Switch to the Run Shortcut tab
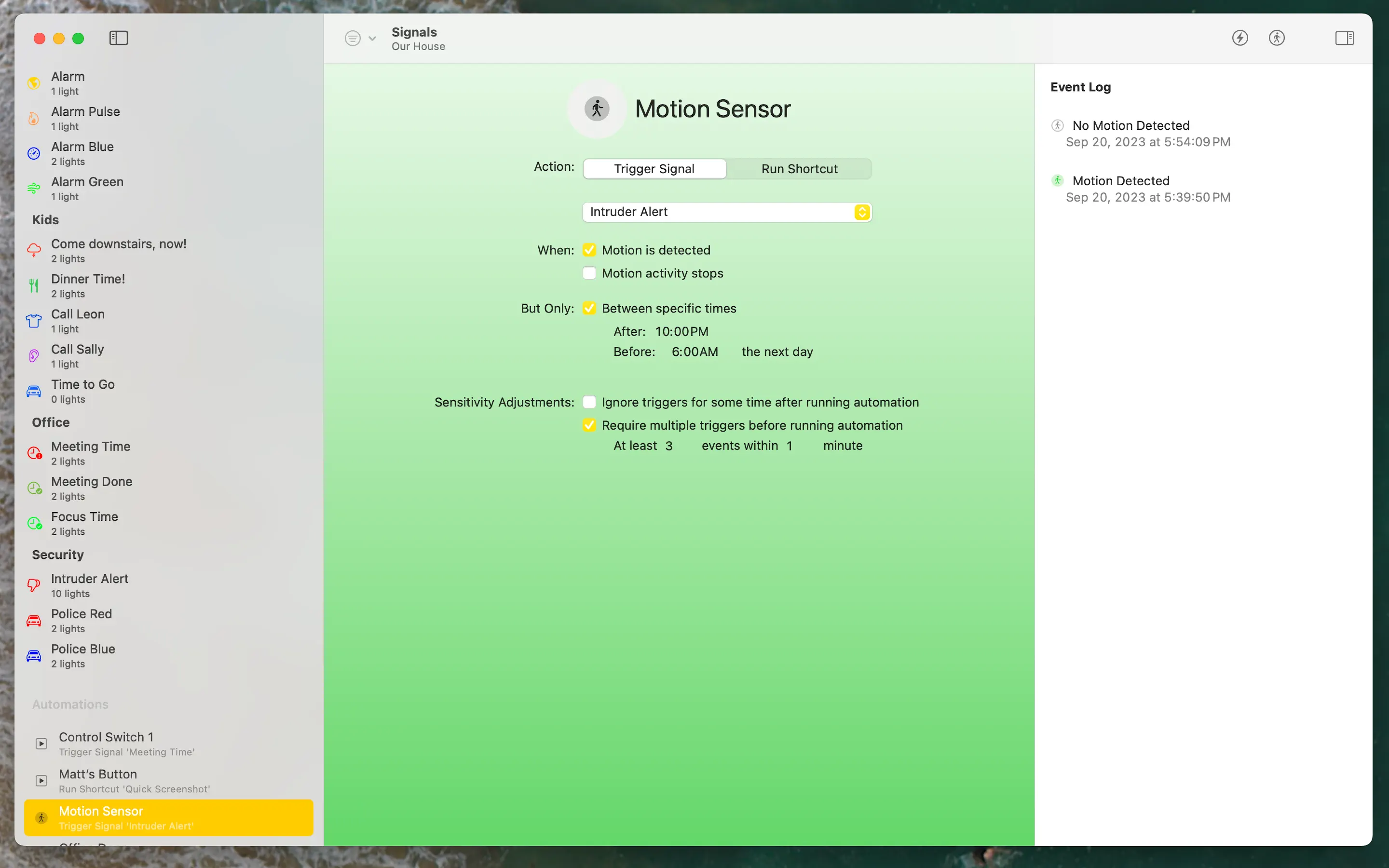The width and height of the screenshot is (1389, 868). pyautogui.click(x=799, y=169)
